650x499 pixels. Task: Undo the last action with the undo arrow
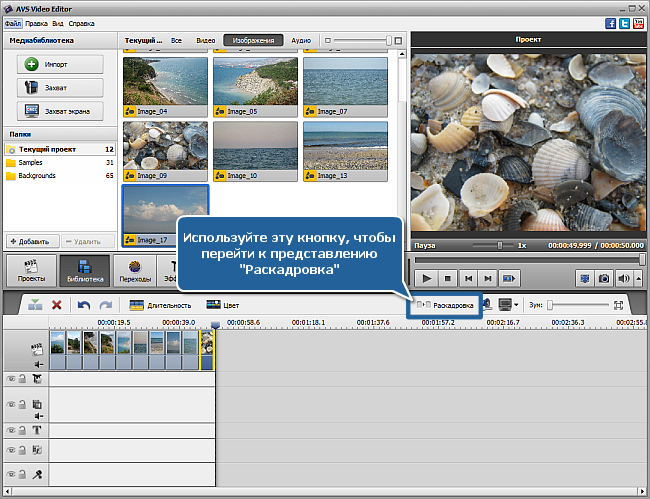coord(84,304)
